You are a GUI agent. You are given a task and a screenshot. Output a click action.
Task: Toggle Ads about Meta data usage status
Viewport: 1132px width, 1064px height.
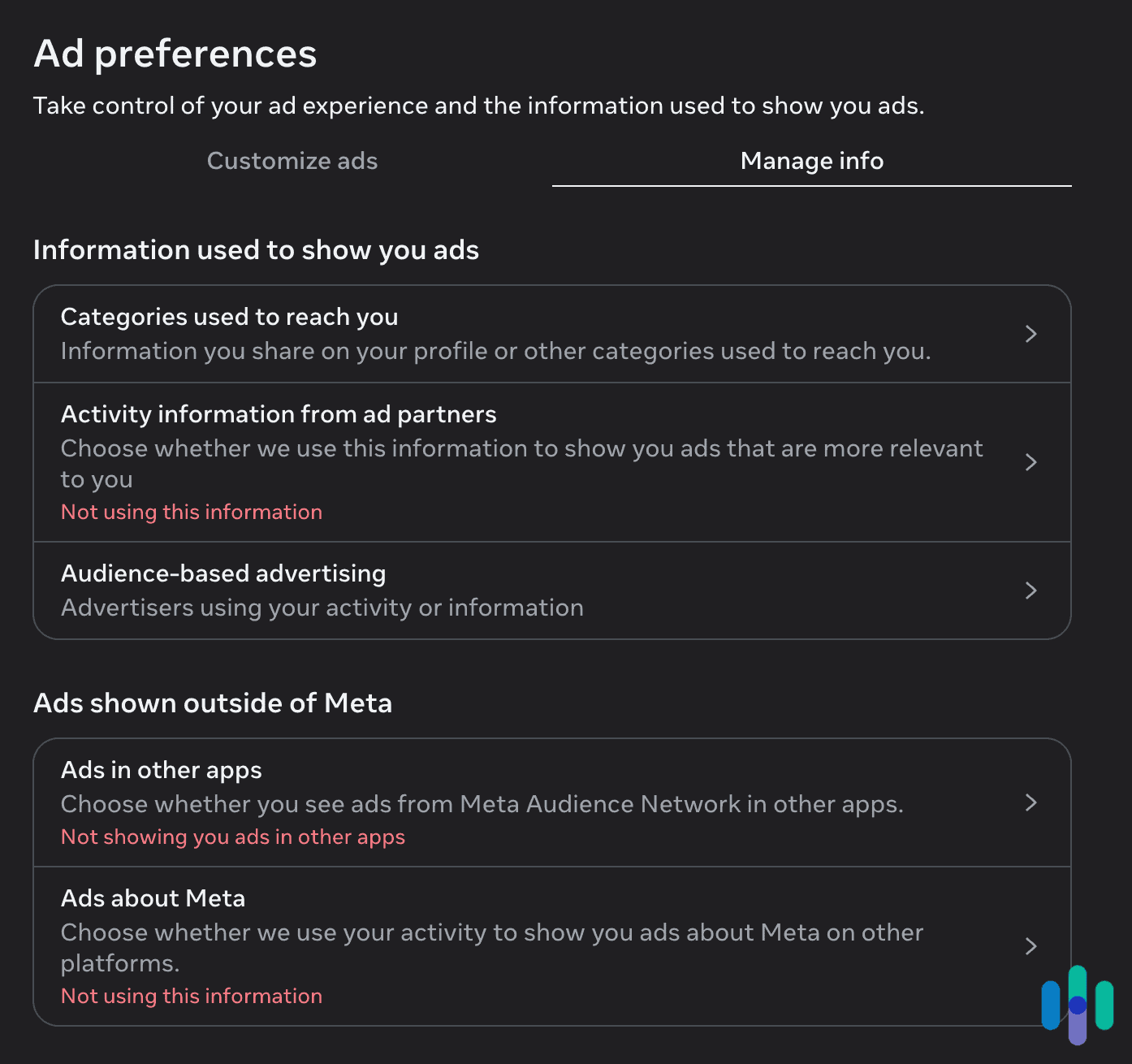(x=191, y=996)
